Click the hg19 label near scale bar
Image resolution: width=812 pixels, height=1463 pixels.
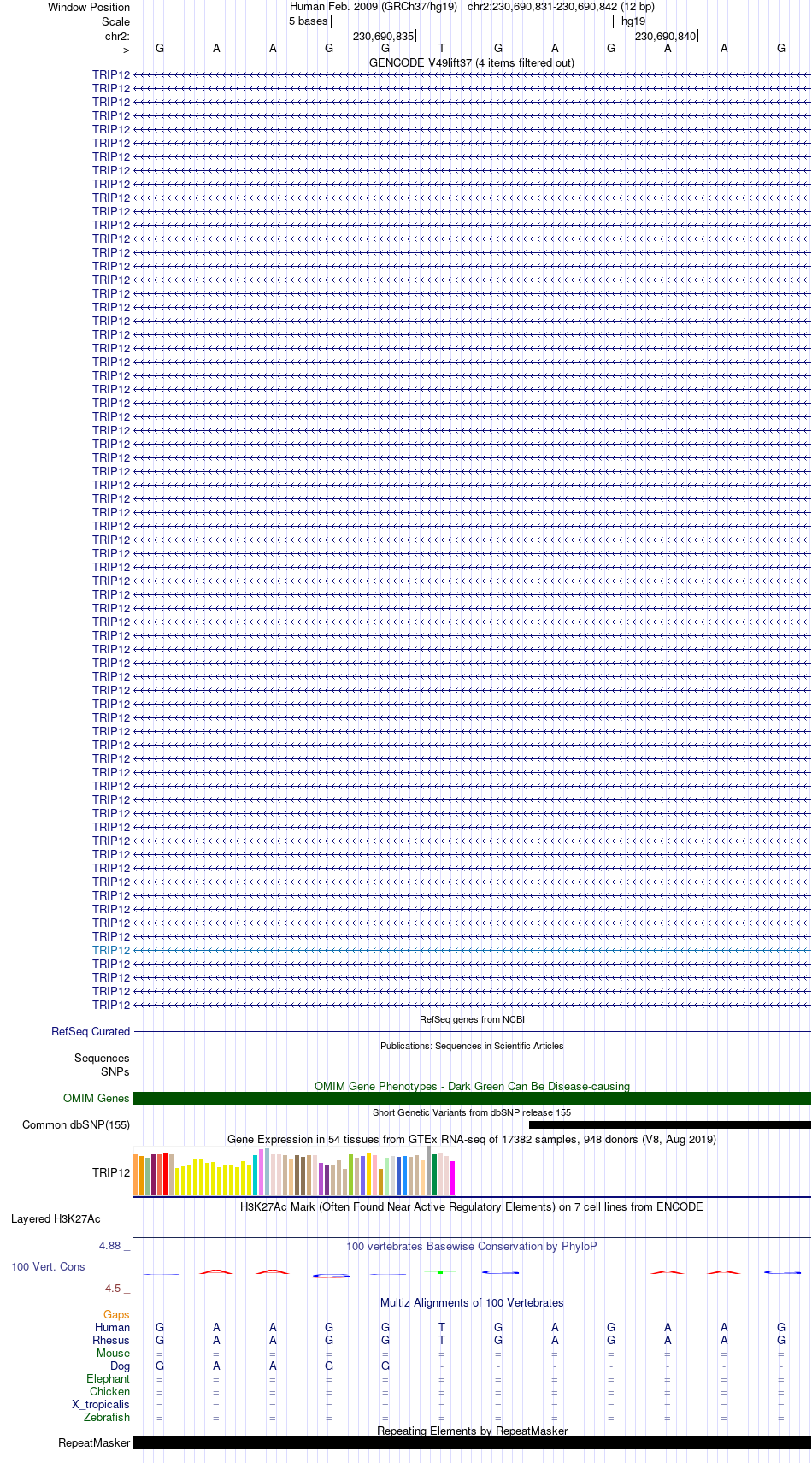click(633, 21)
